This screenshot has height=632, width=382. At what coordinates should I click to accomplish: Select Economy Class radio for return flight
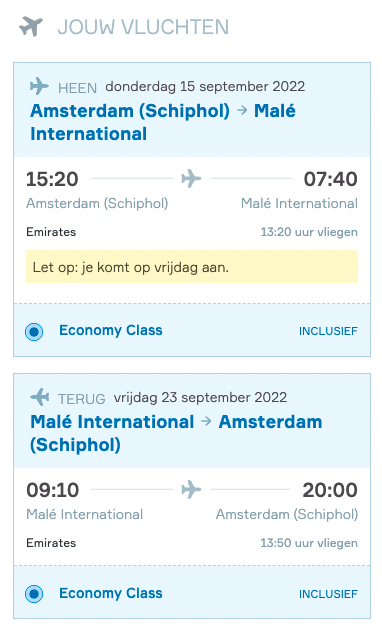click(34, 594)
